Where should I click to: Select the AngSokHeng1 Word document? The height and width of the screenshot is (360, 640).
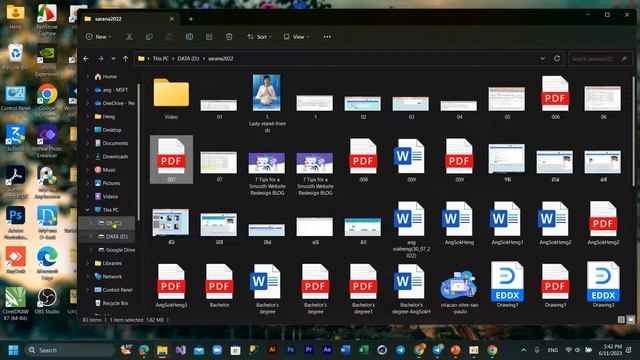pyautogui.click(x=507, y=223)
